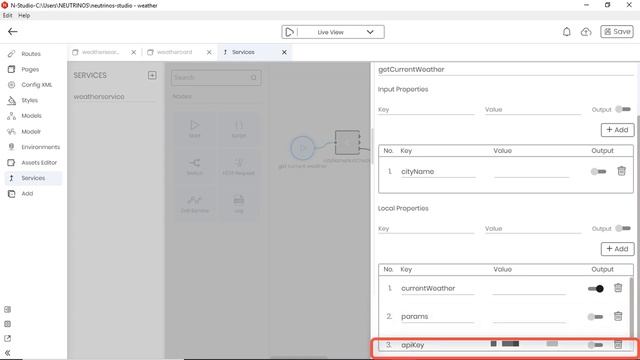Open Pages in the sidebar
640x360 pixels.
[30, 69]
